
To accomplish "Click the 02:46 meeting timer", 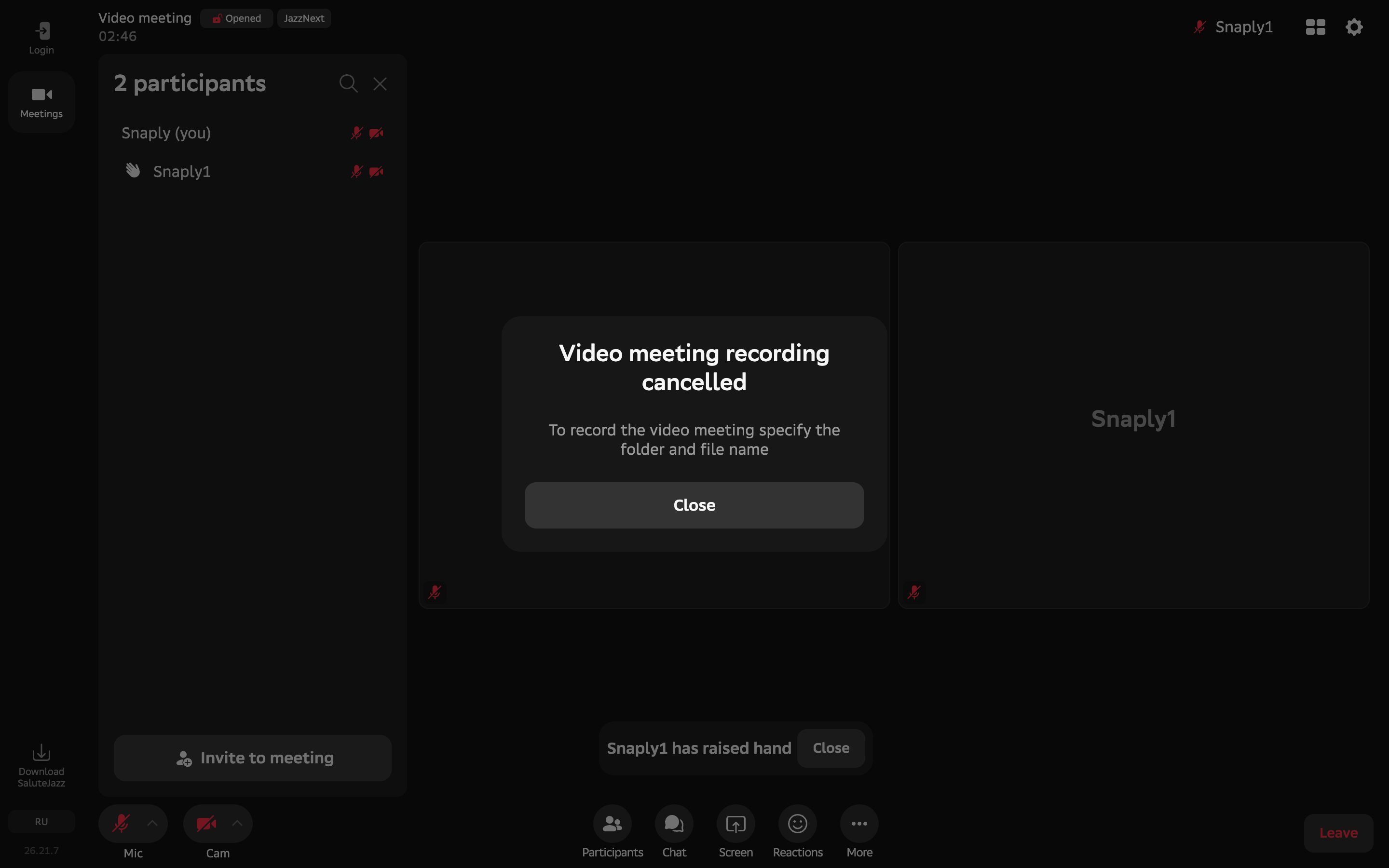I will coord(118,36).
